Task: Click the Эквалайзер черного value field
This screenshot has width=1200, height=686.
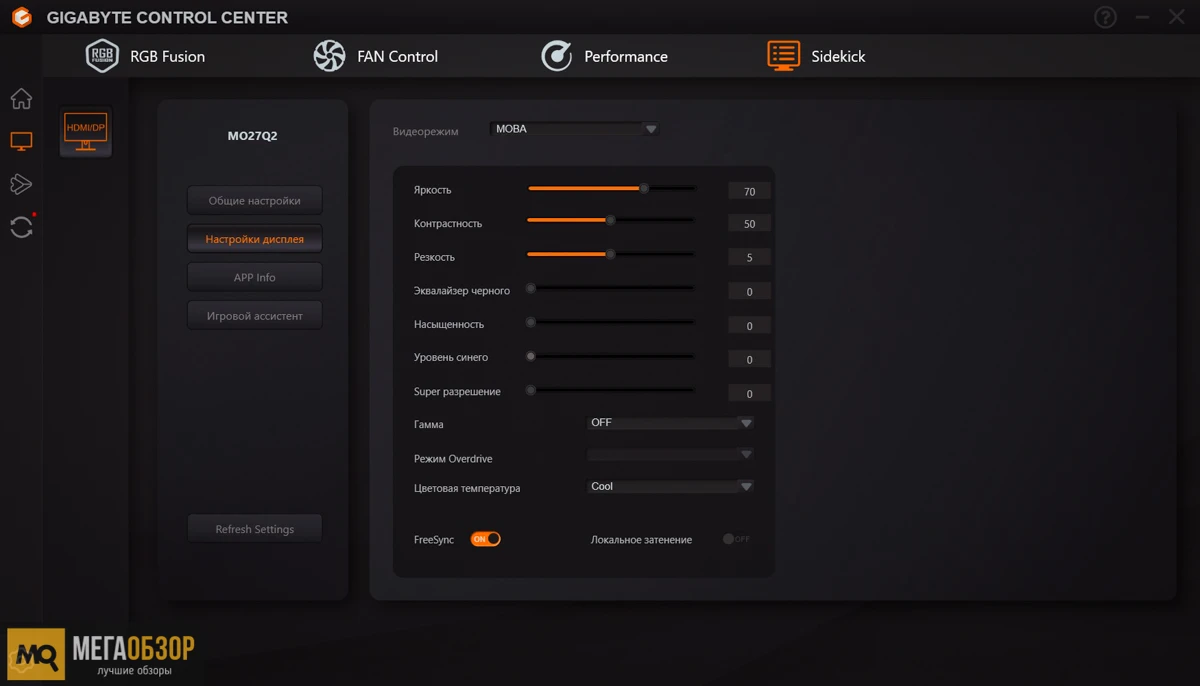Action: click(749, 292)
